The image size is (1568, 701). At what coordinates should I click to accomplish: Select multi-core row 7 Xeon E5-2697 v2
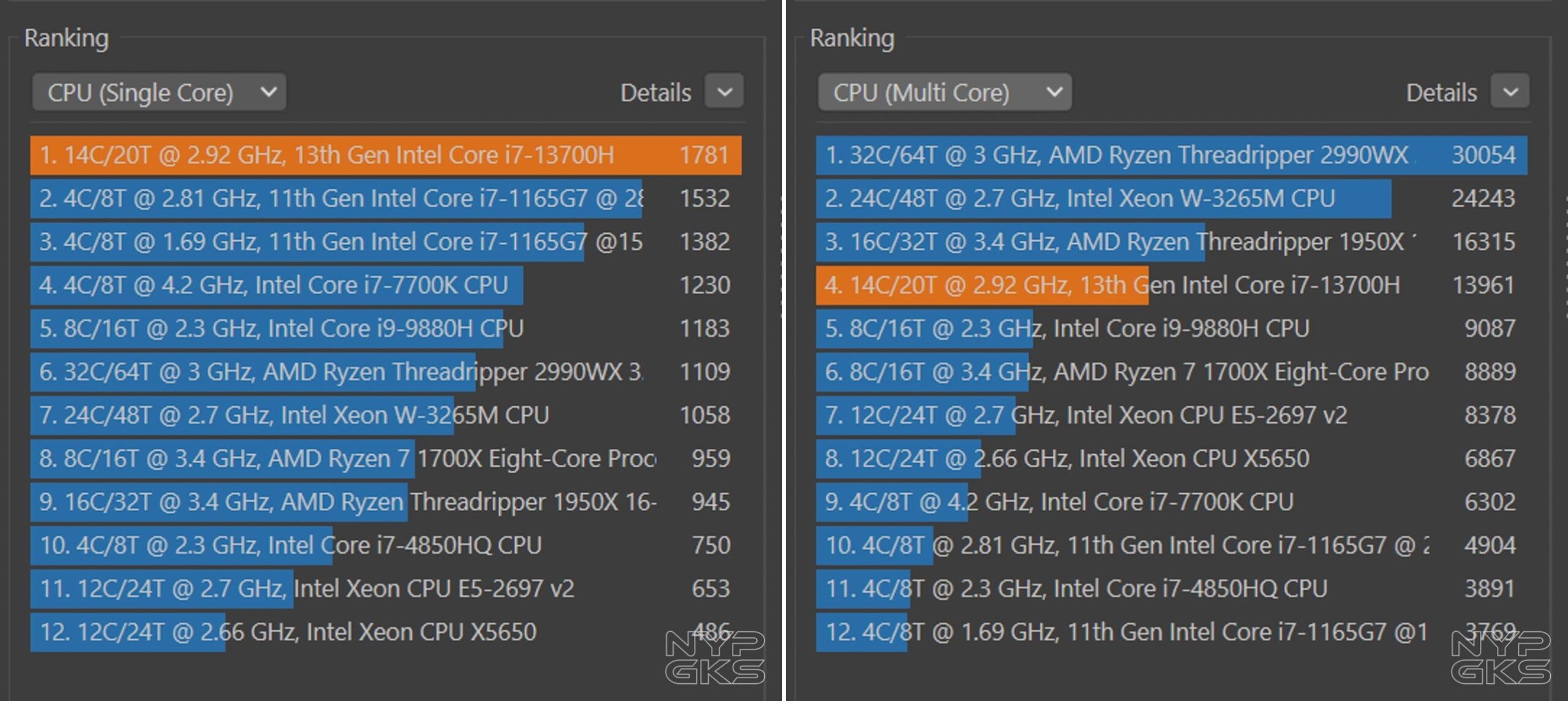1172,415
